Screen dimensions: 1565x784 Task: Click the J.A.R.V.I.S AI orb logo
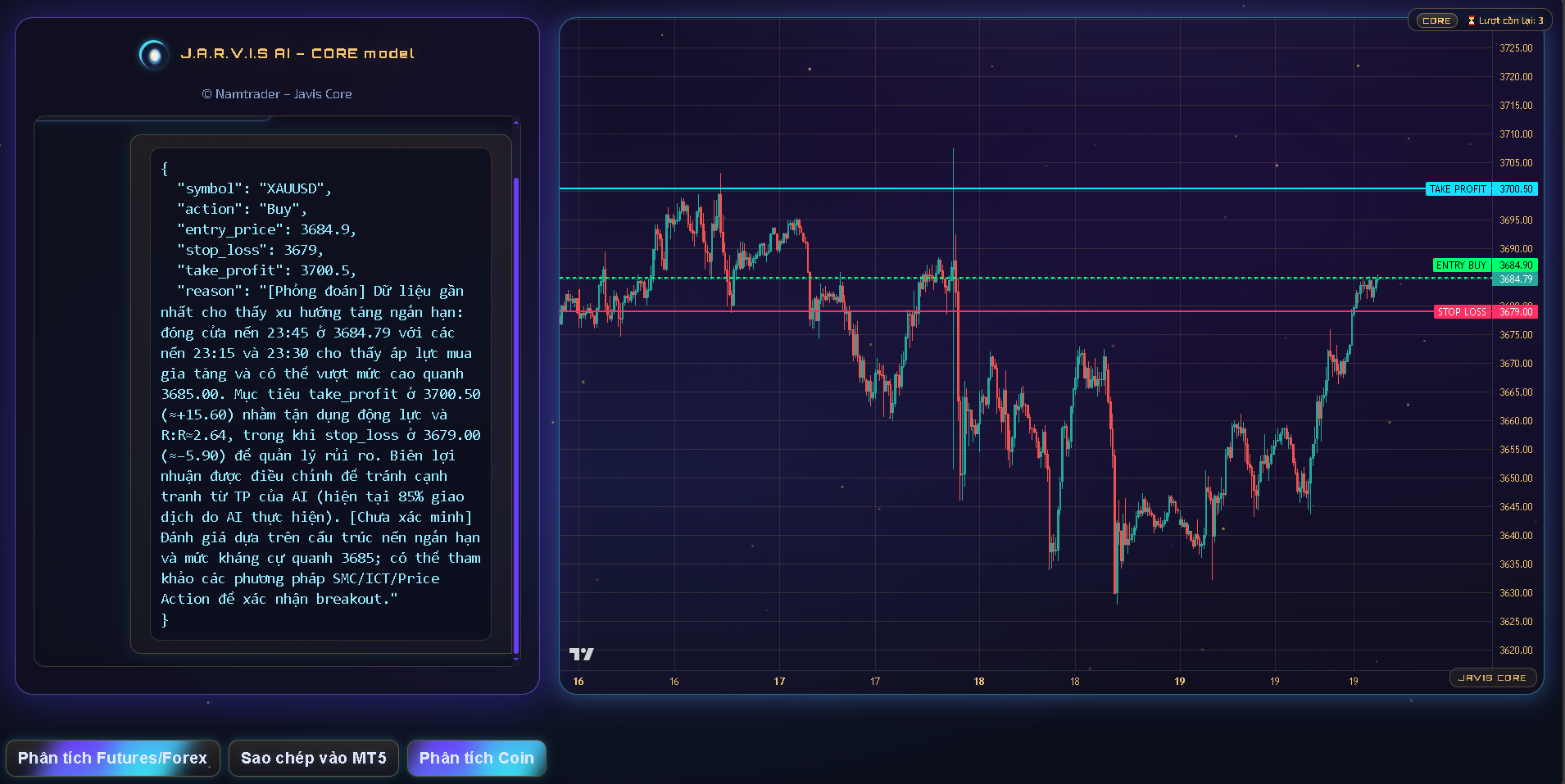pyautogui.click(x=153, y=54)
